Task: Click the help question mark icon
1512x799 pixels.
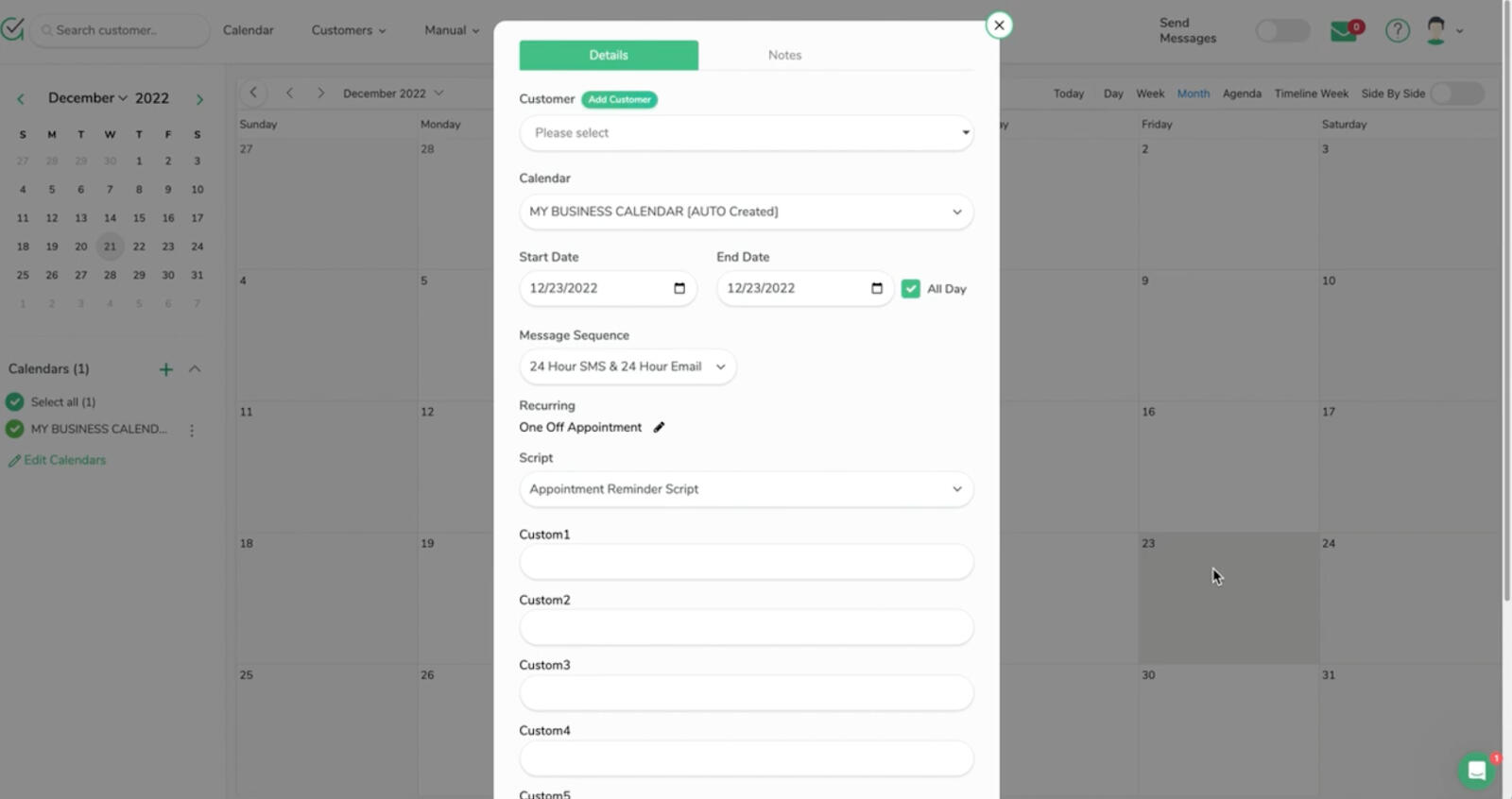Action: [1397, 31]
